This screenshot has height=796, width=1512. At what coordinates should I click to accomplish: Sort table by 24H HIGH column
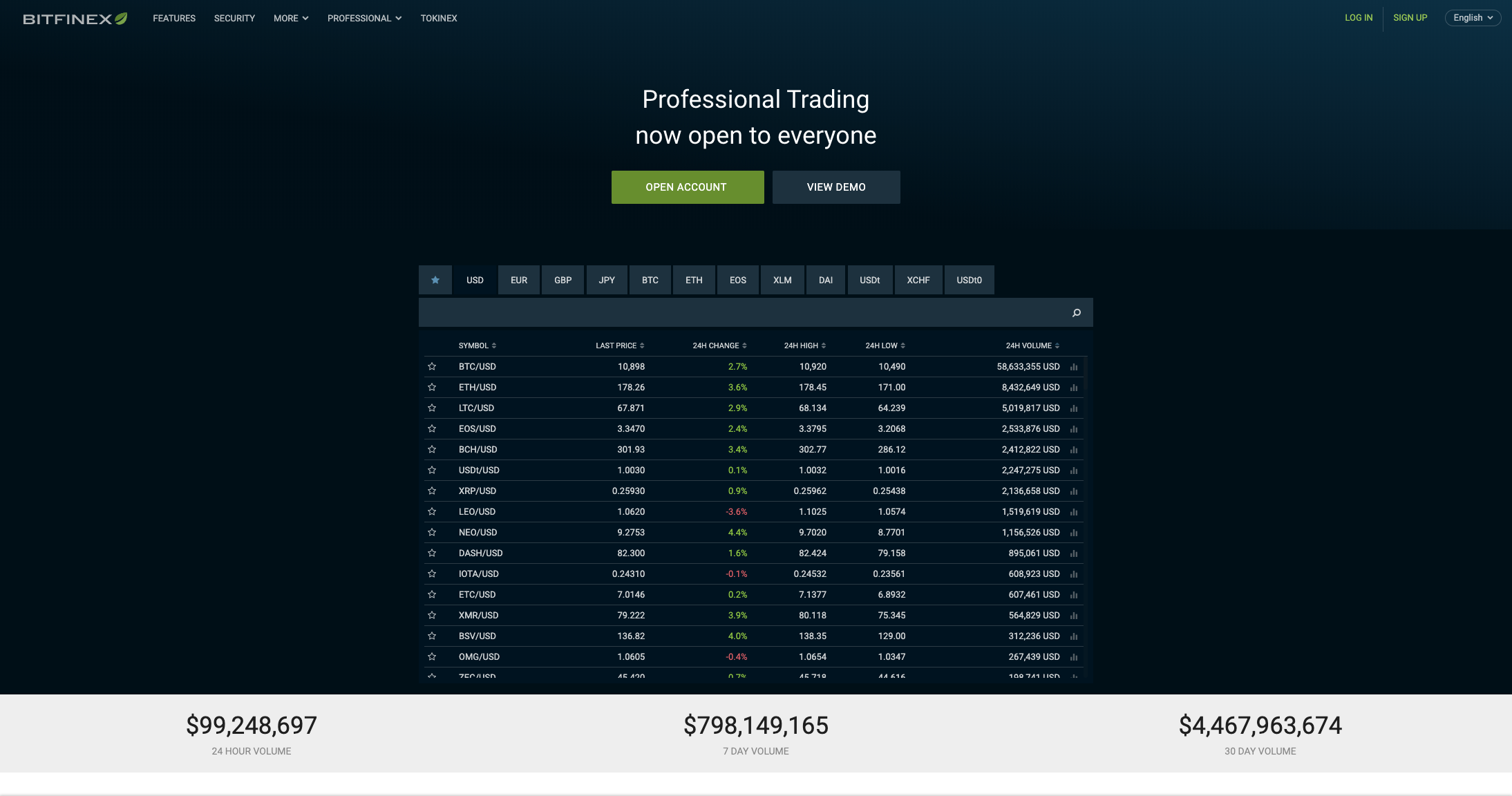point(805,345)
